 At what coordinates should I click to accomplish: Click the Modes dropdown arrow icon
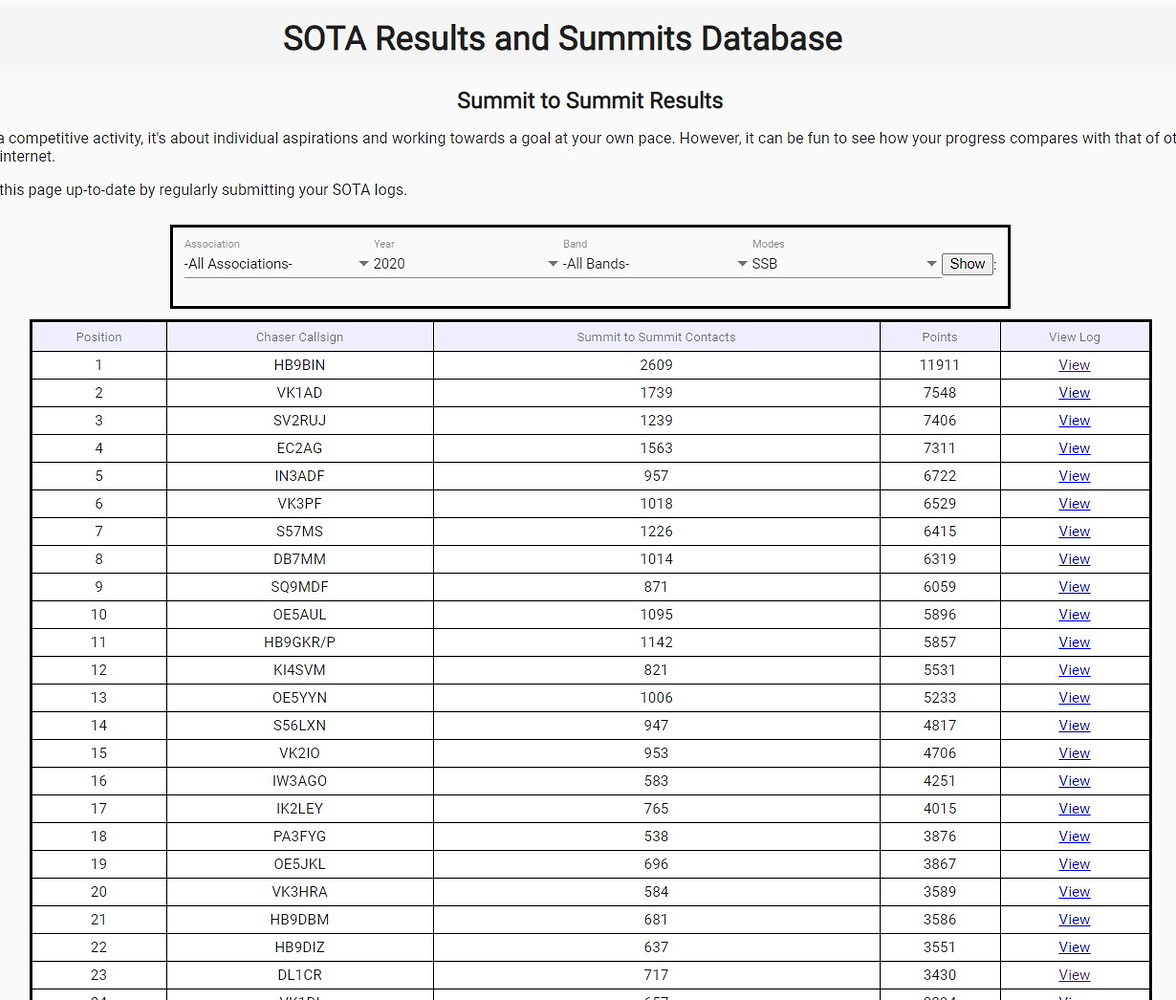click(931, 263)
